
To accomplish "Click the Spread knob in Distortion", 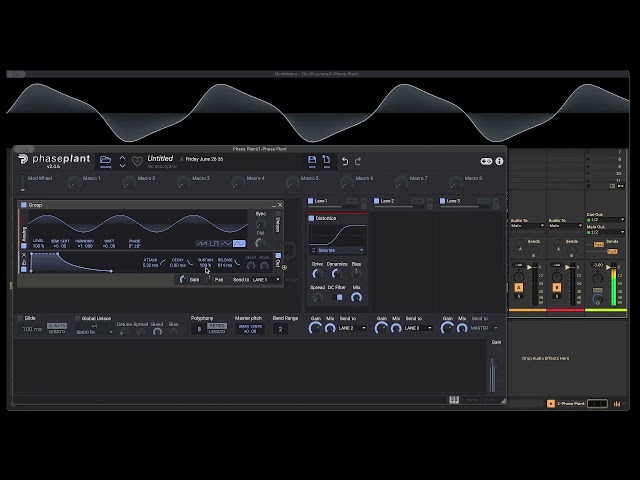I will (x=317, y=298).
